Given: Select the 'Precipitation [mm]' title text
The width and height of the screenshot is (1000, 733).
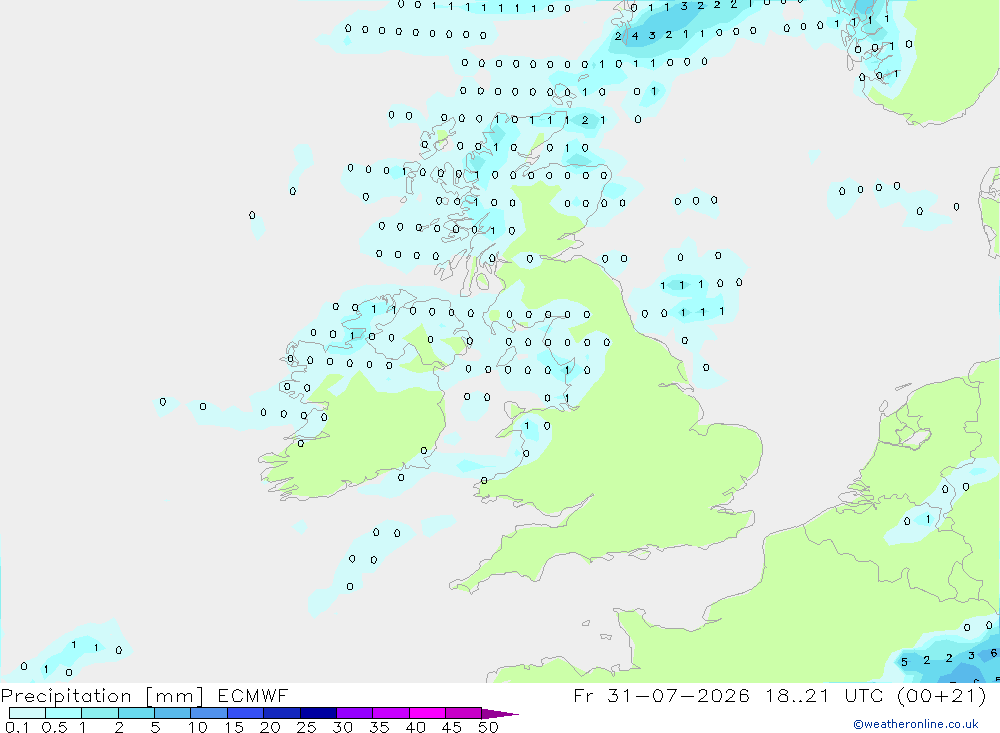Looking at the screenshot, I should pos(102,696).
